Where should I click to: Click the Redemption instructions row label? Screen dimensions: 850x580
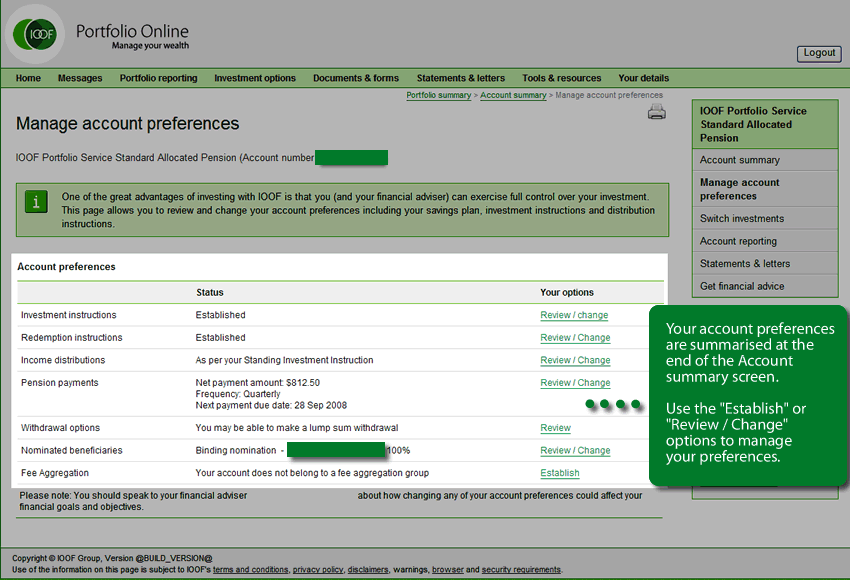pos(72,338)
